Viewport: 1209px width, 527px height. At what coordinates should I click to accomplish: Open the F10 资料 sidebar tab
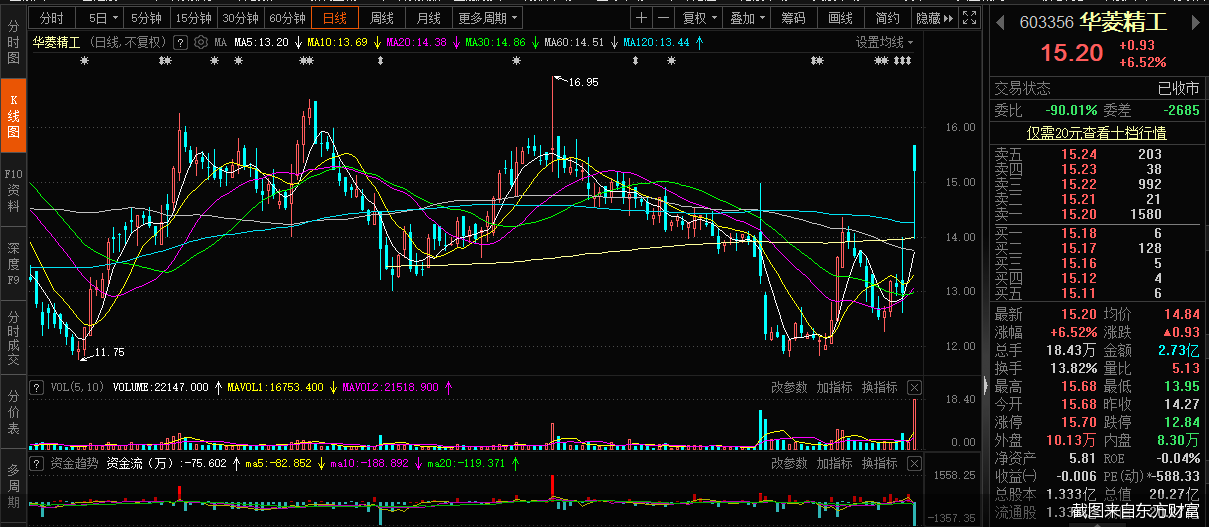pos(14,190)
